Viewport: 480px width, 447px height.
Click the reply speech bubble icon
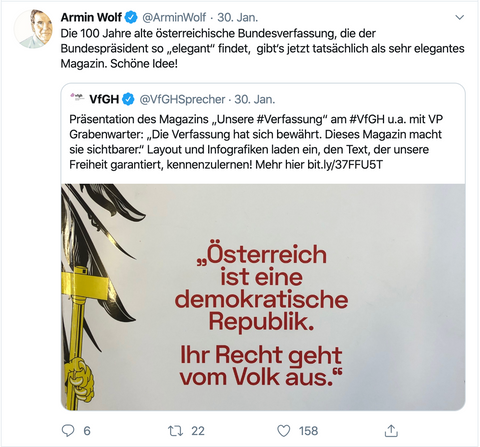pos(68,431)
